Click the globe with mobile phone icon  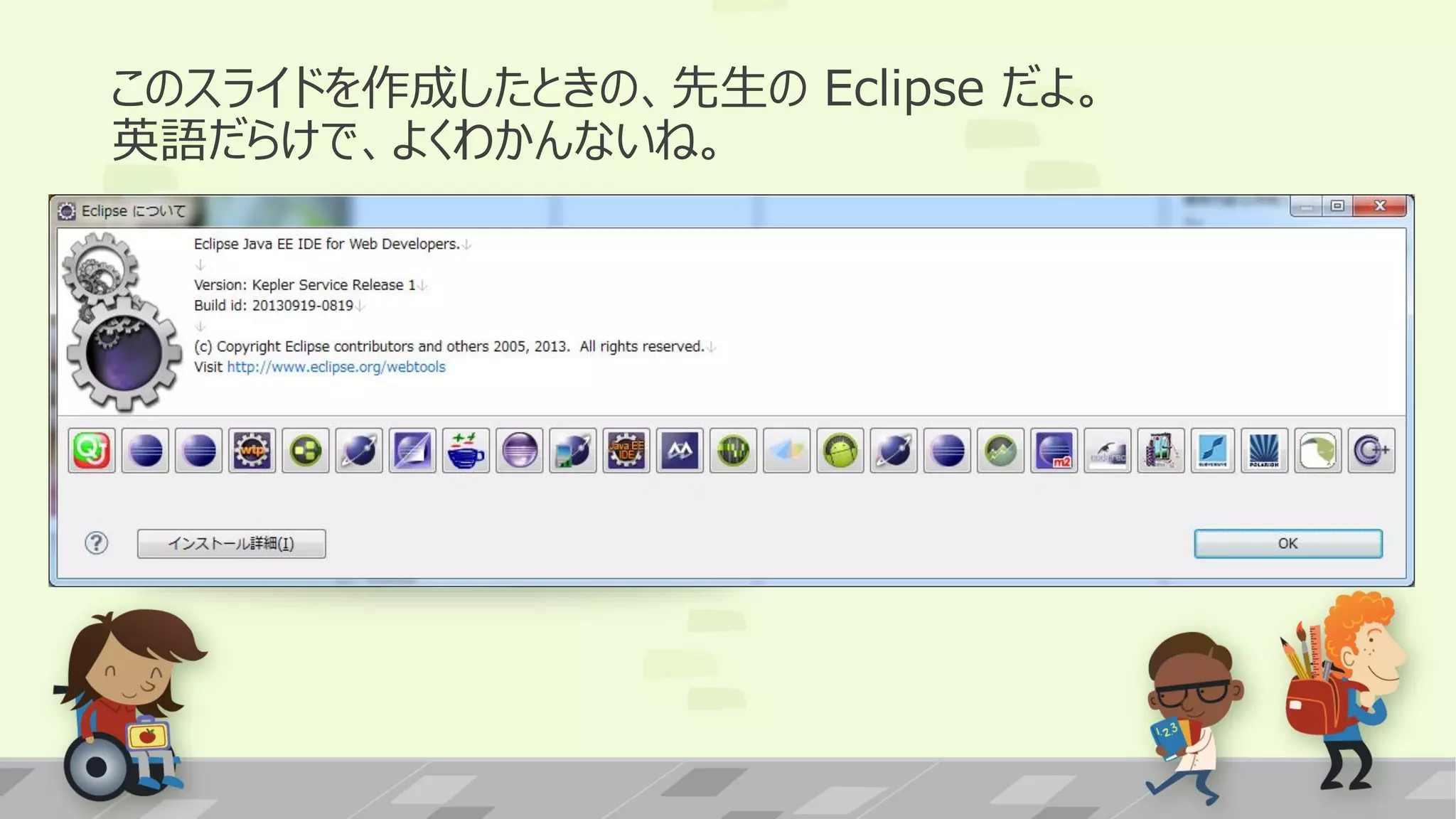click(x=573, y=450)
